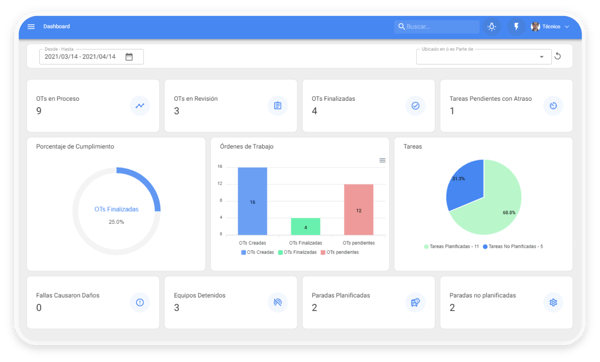Image resolution: width=600 pixels, height=362 pixels.
Task: Open the Órdenes de Trabajo chart menu
Action: 382,160
